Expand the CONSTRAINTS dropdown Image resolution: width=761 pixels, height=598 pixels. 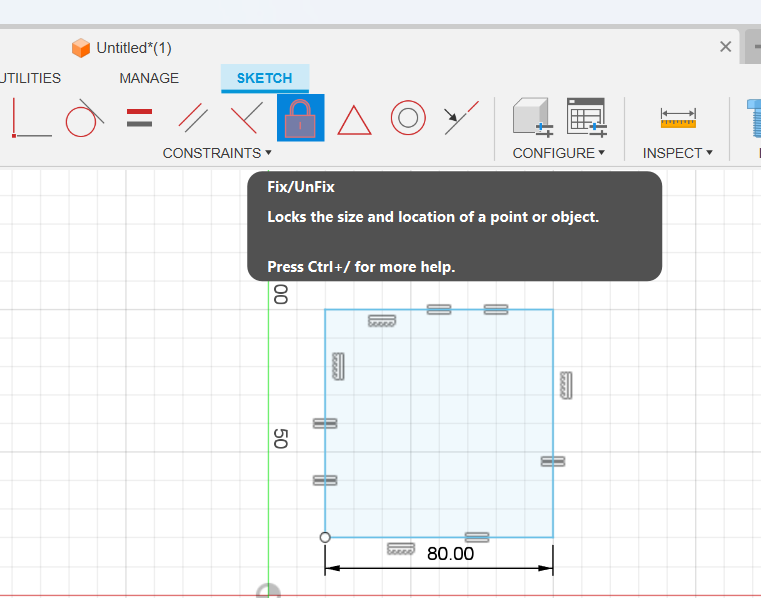coord(217,153)
